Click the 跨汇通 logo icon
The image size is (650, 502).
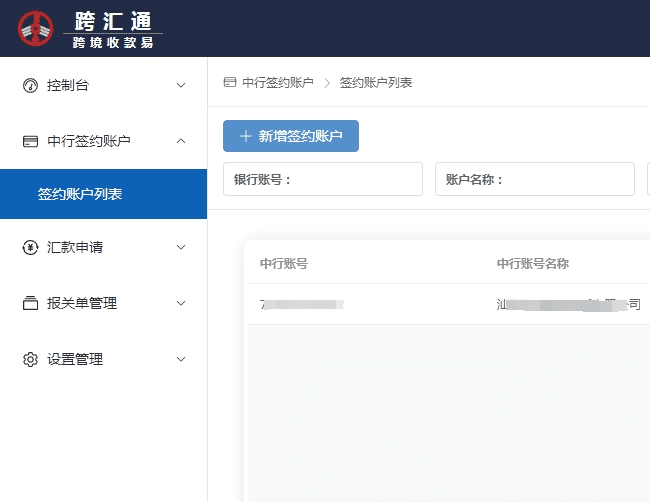[x=36, y=28]
